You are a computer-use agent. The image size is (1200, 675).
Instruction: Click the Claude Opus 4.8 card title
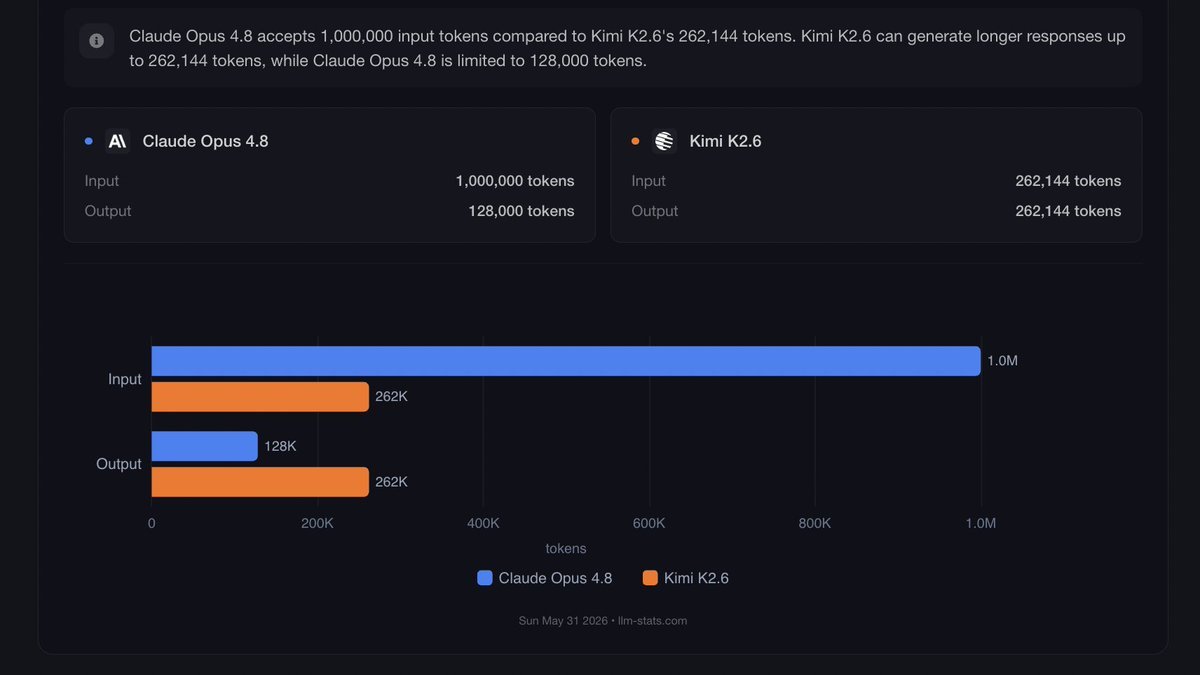205,141
